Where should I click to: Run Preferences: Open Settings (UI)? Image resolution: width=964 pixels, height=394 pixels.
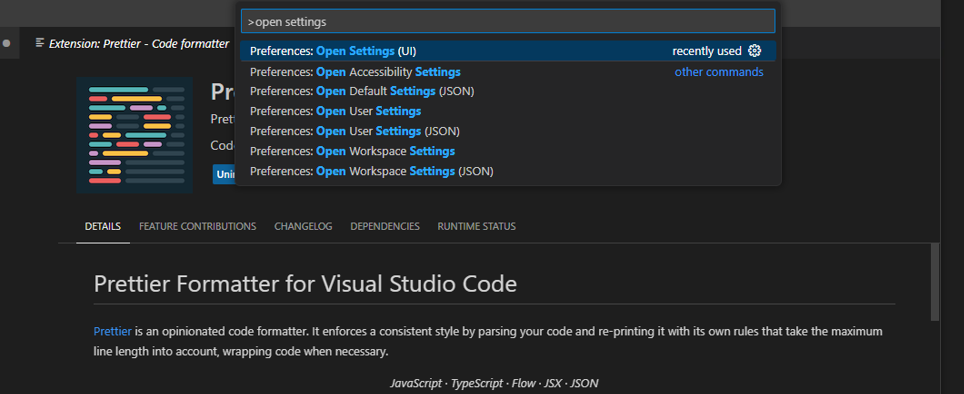point(508,51)
